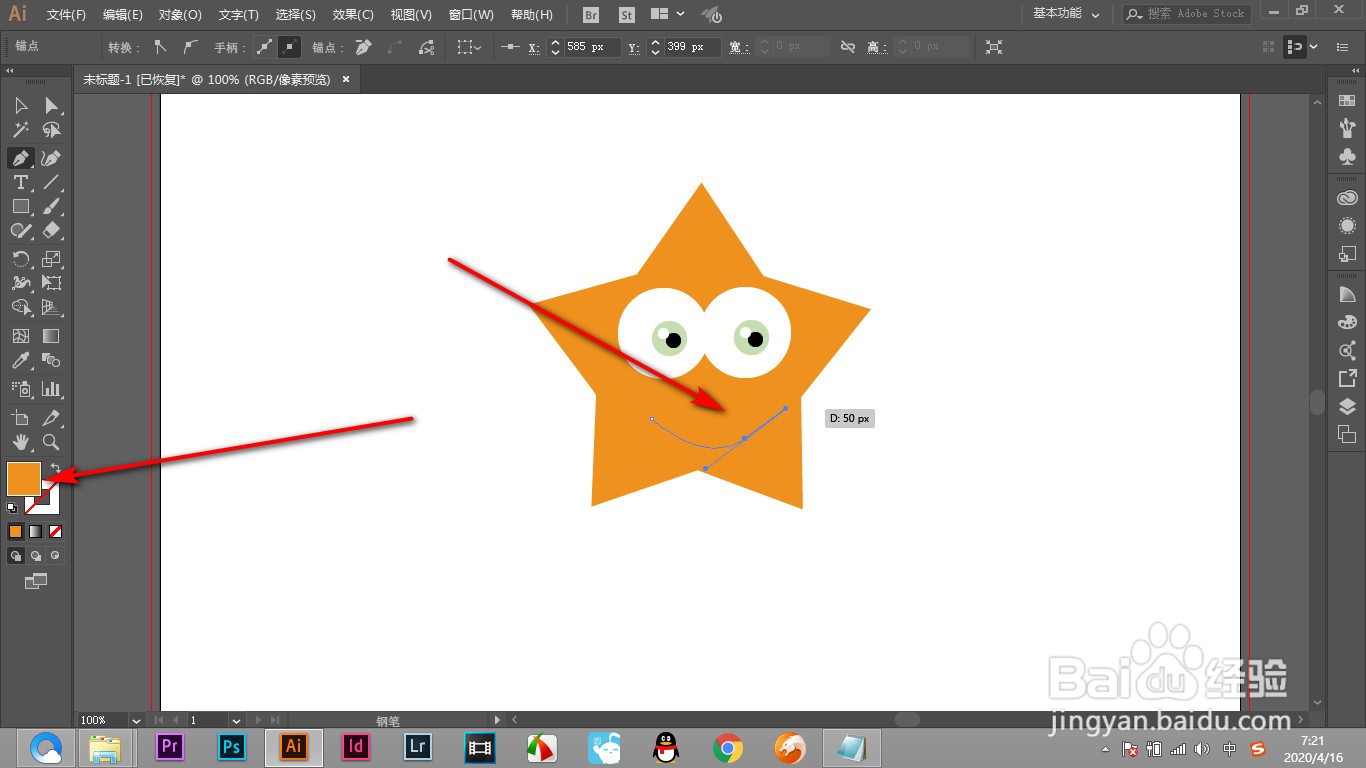Convert anchor point to smooth

click(190, 47)
